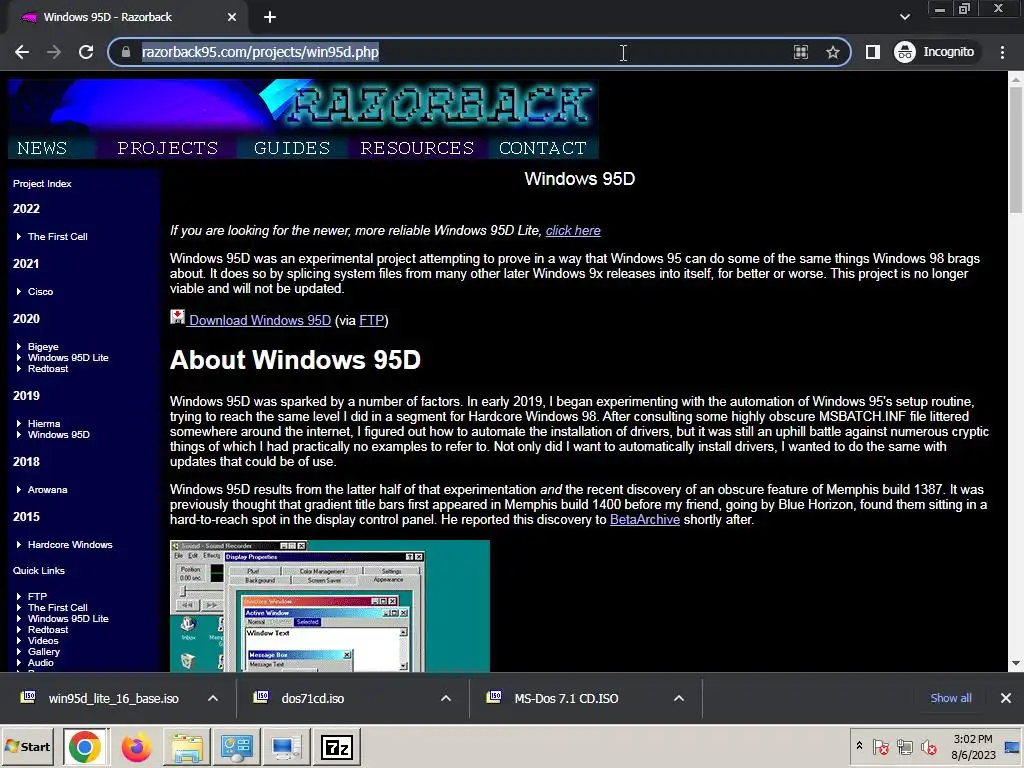1024x768 pixels.
Task: Show hidden system tray icons
Action: point(859,746)
